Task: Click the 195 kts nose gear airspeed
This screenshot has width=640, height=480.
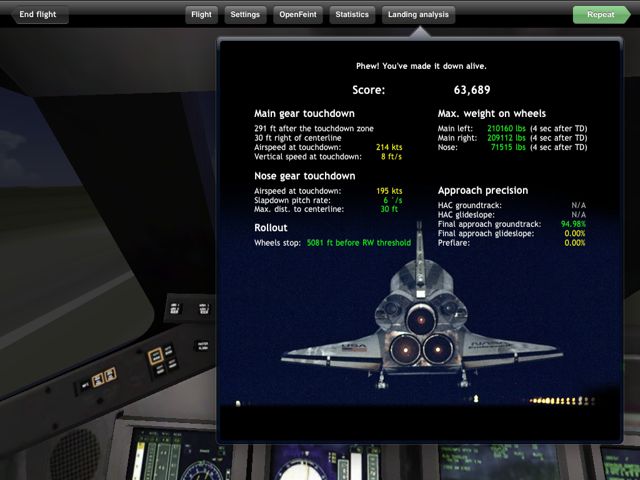Action: (x=389, y=191)
